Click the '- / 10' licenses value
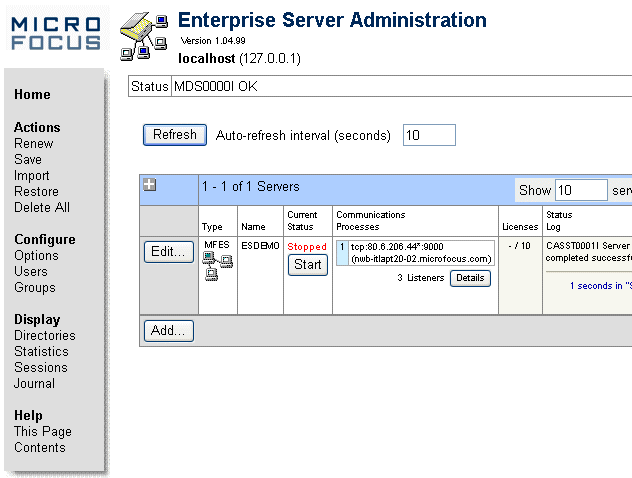The image size is (632, 478). click(x=520, y=245)
